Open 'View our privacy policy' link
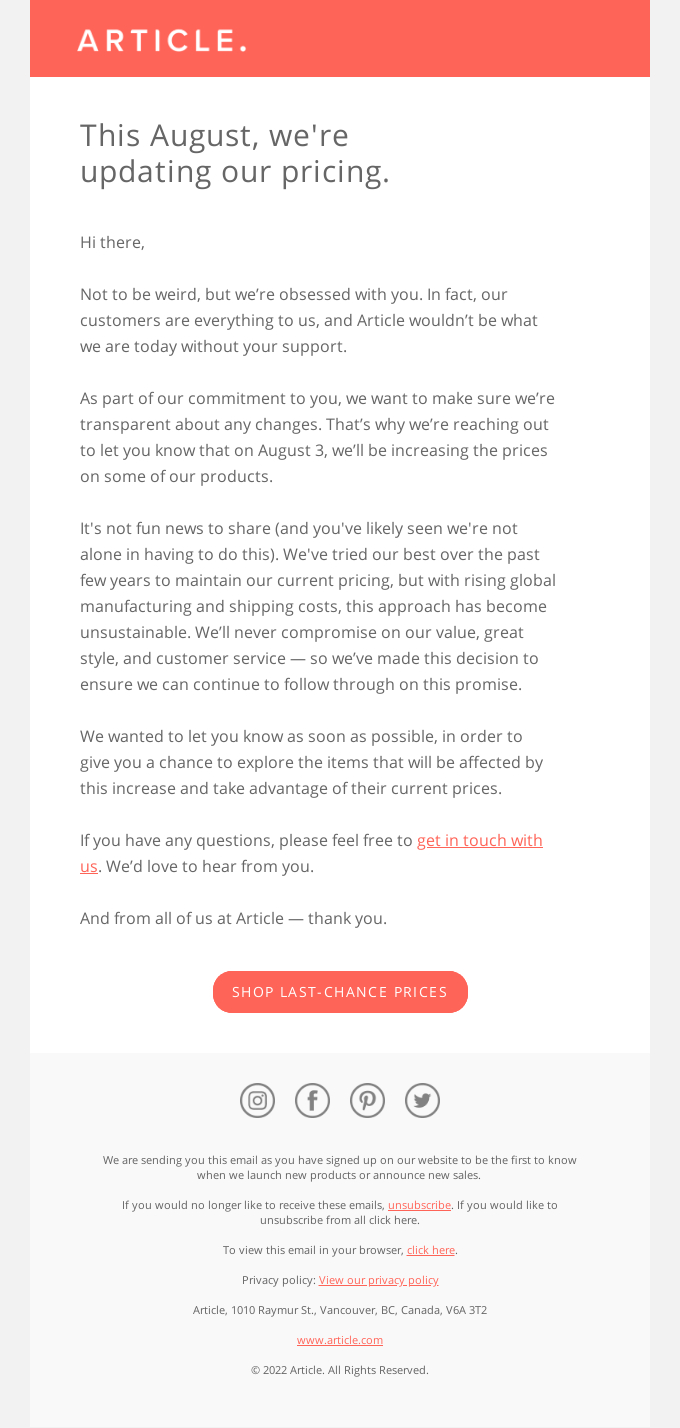The image size is (680, 1428). 378,1280
